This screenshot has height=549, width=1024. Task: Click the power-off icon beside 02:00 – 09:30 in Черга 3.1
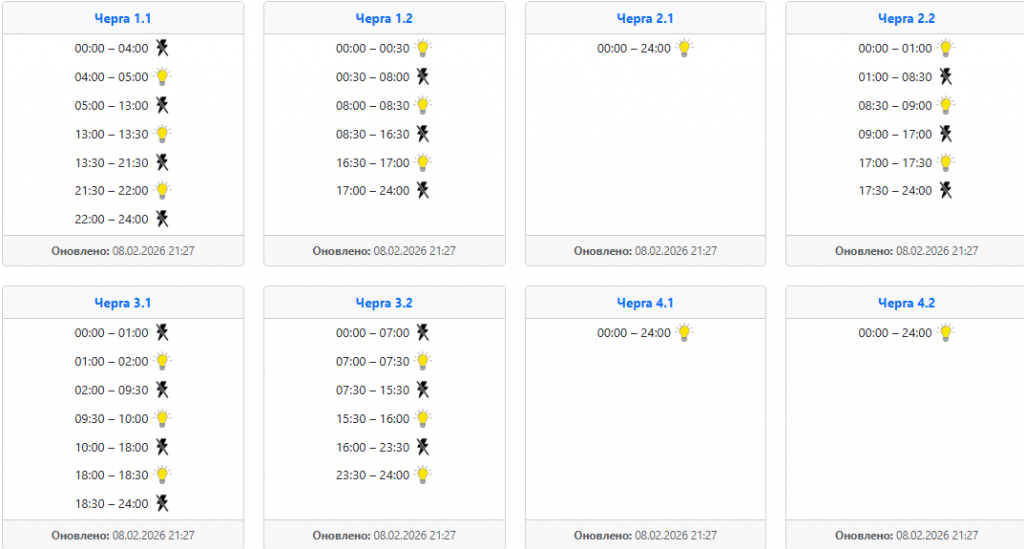[162, 390]
